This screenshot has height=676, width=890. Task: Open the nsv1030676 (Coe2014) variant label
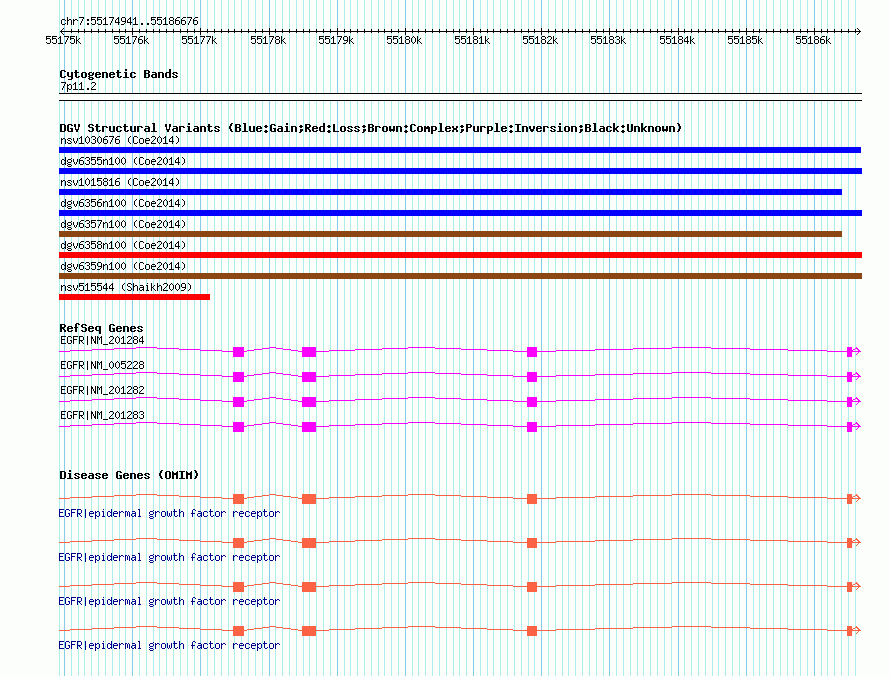click(x=120, y=140)
